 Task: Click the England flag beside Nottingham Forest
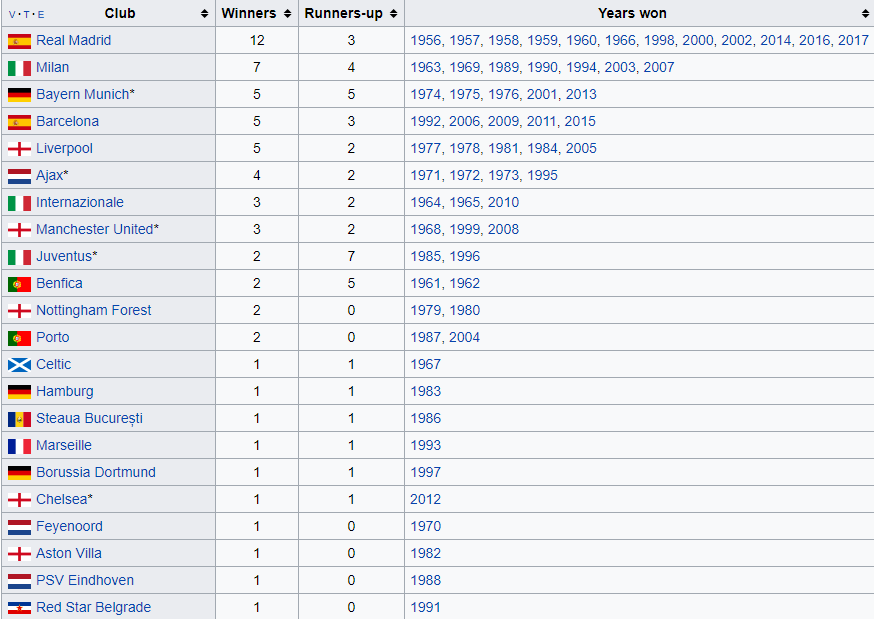point(20,311)
